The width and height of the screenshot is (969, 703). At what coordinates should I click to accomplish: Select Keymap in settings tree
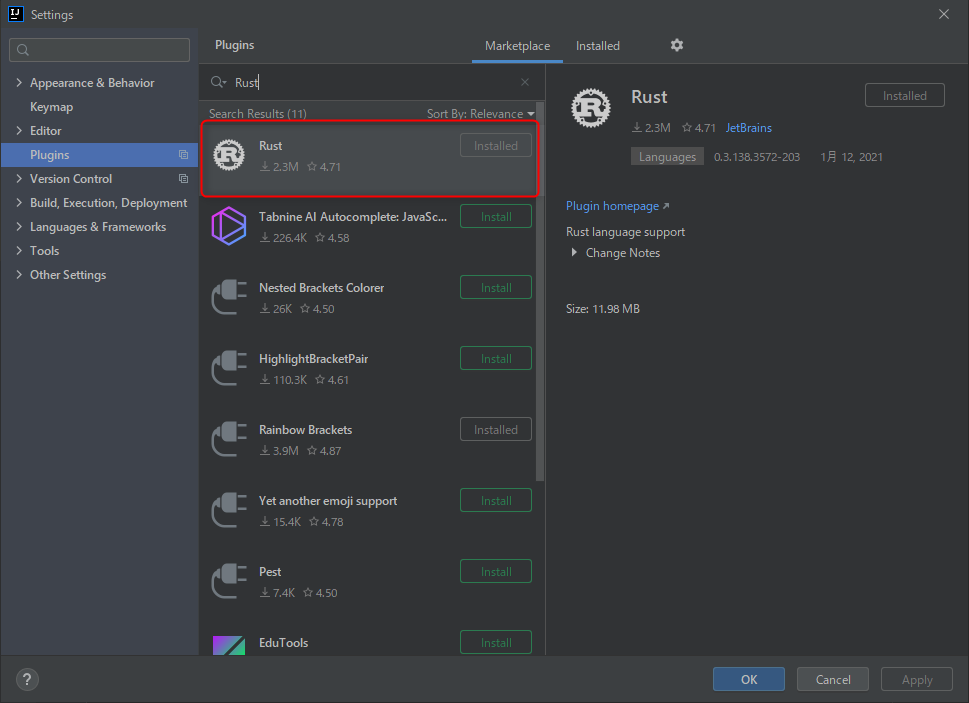pos(51,107)
